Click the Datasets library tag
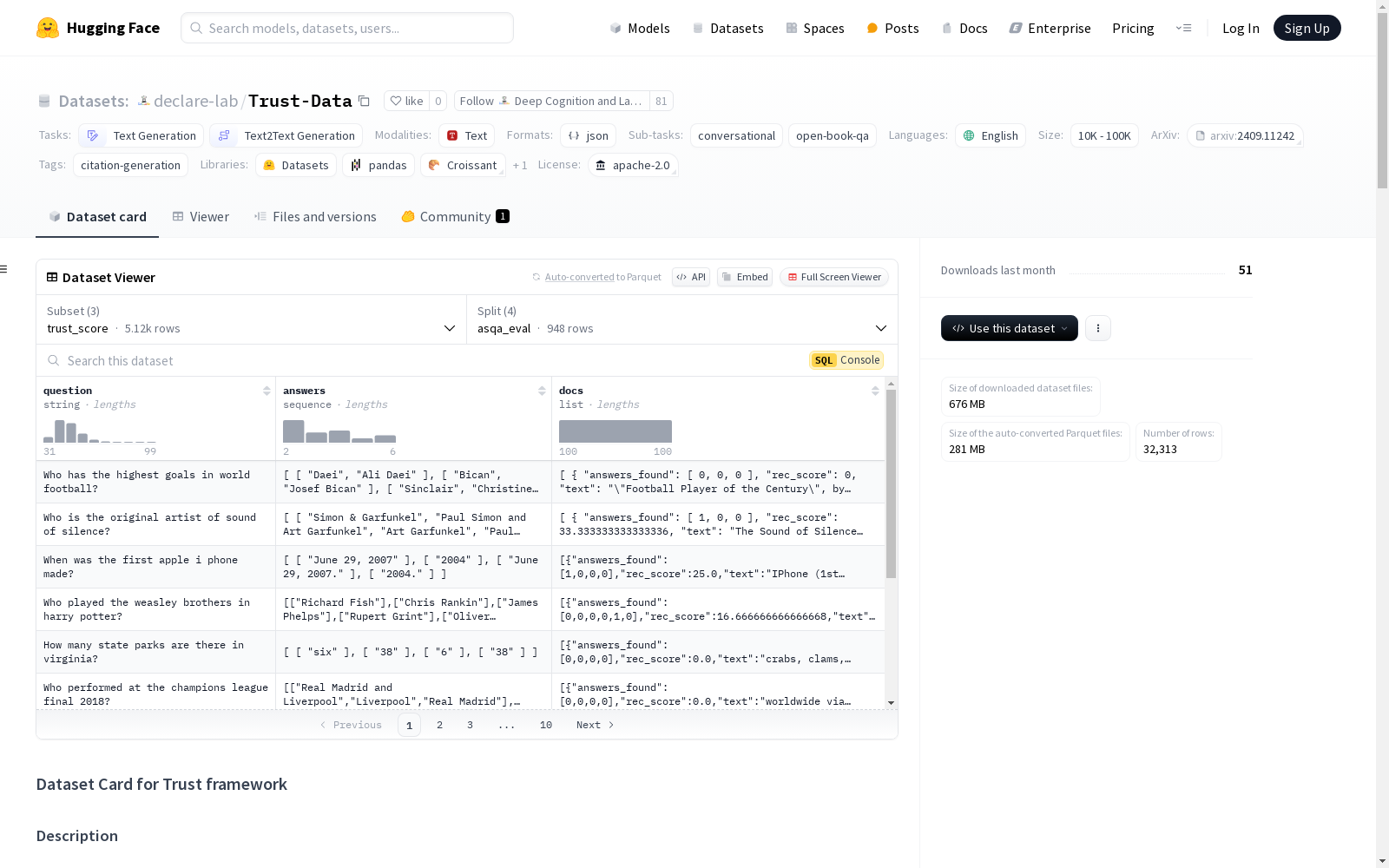This screenshot has height=868, width=1389. click(x=296, y=165)
